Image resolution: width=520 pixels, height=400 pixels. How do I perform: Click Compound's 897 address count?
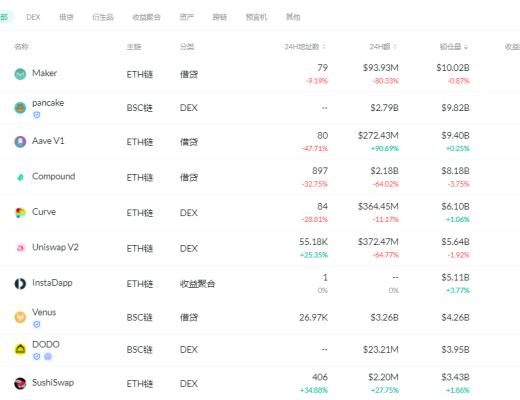(320, 171)
